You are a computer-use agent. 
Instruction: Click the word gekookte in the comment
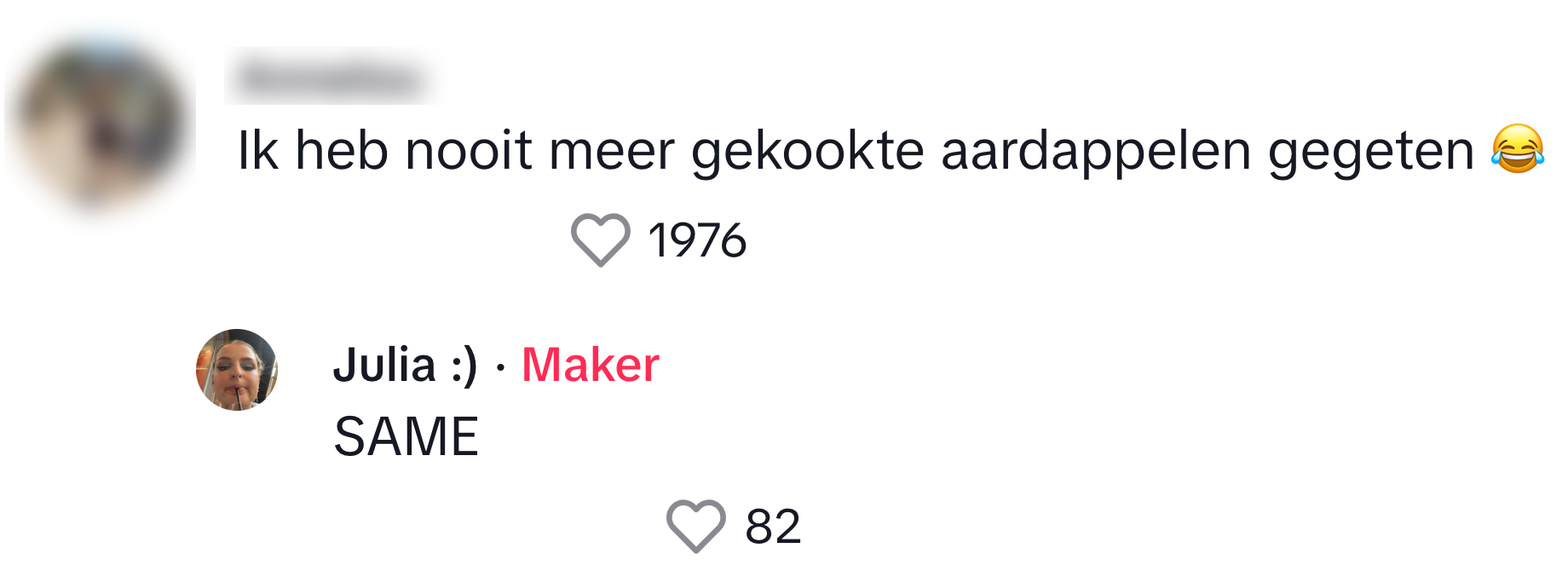coord(807,152)
